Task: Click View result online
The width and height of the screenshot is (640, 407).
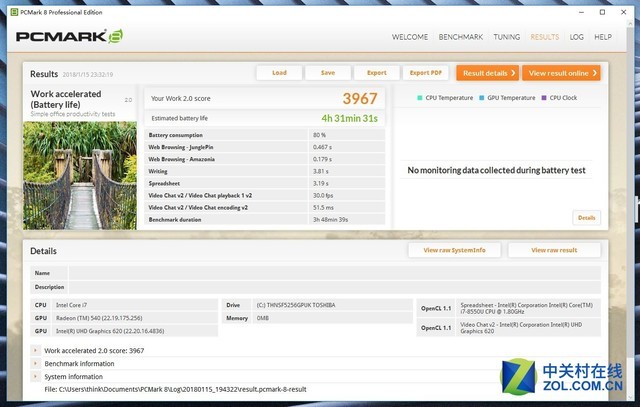Action: coord(561,73)
